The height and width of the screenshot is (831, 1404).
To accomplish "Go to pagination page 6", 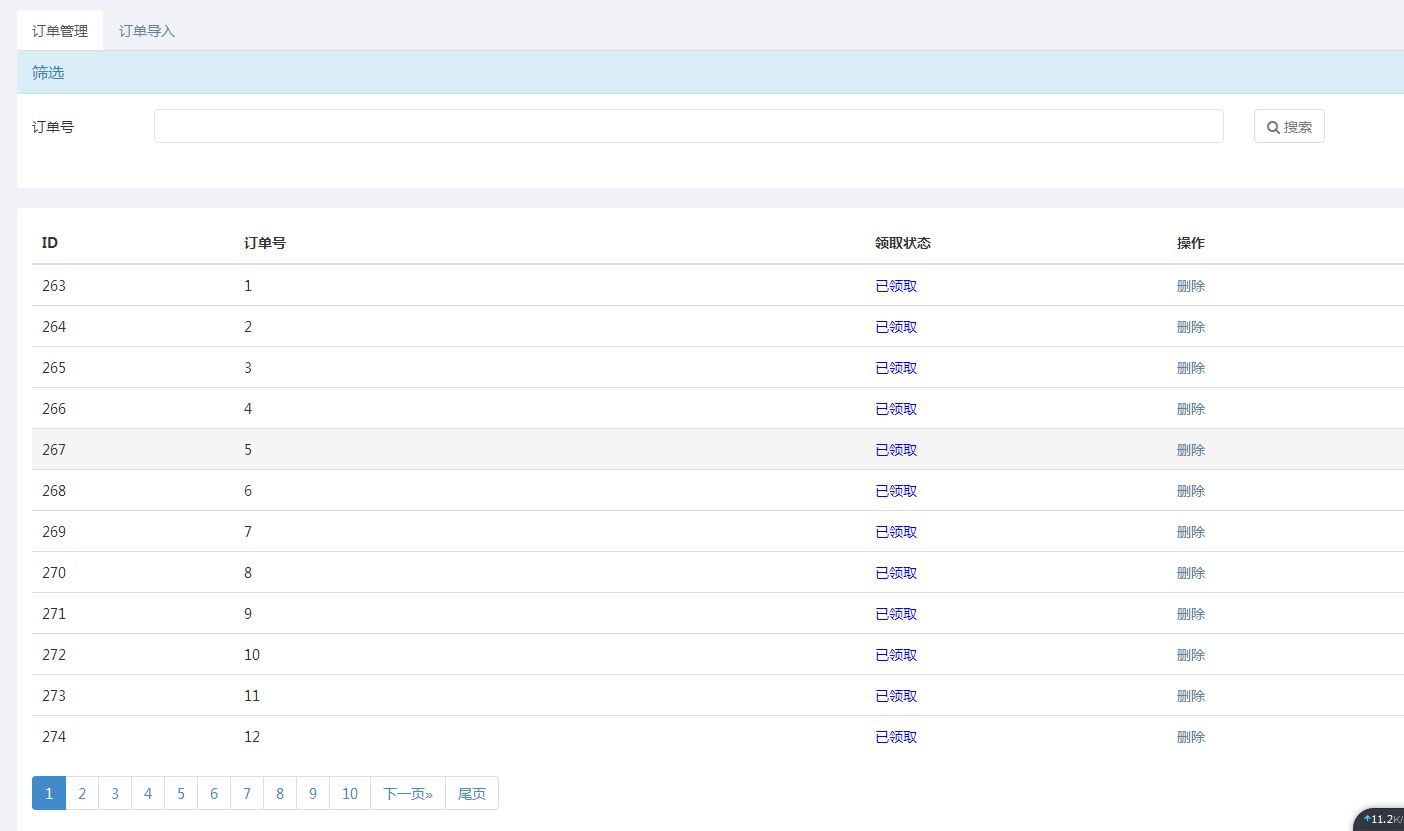I will pos(214,793).
